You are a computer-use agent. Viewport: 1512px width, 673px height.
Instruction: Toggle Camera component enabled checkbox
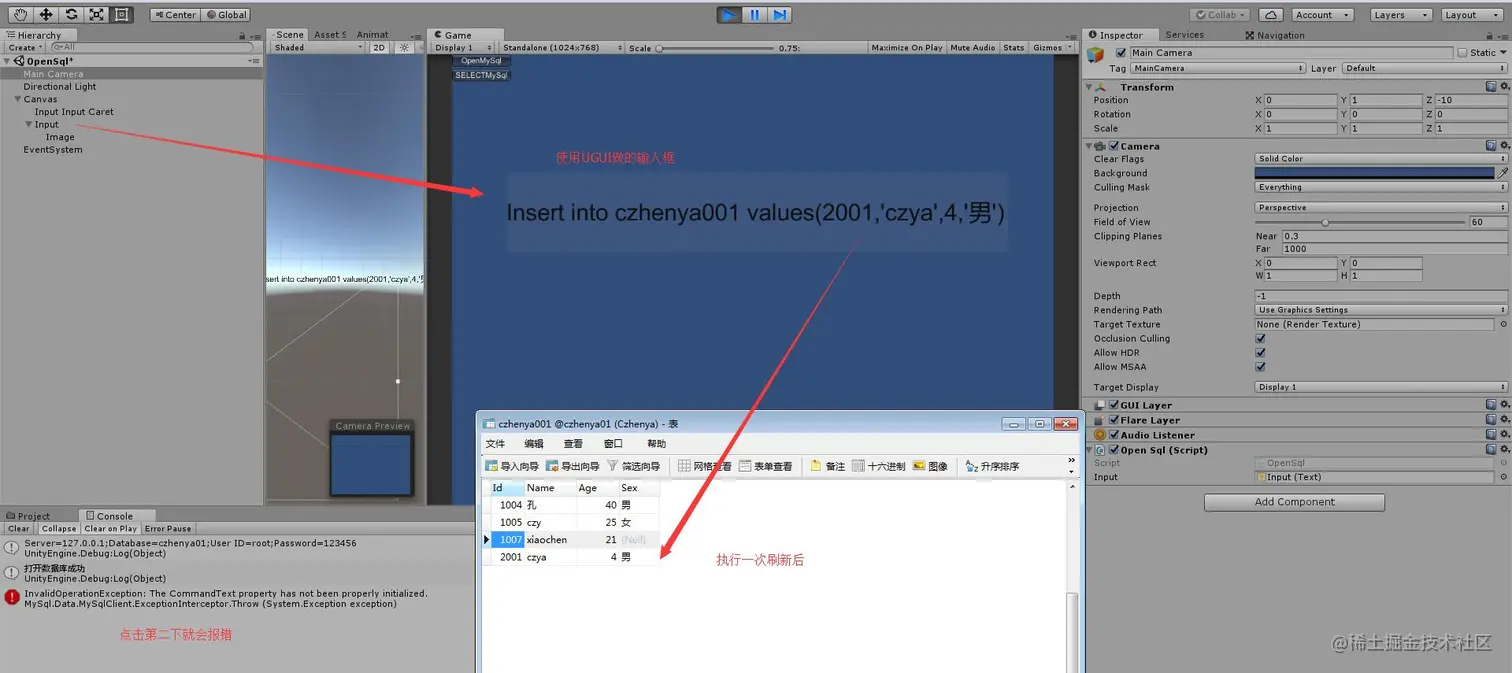(1113, 146)
